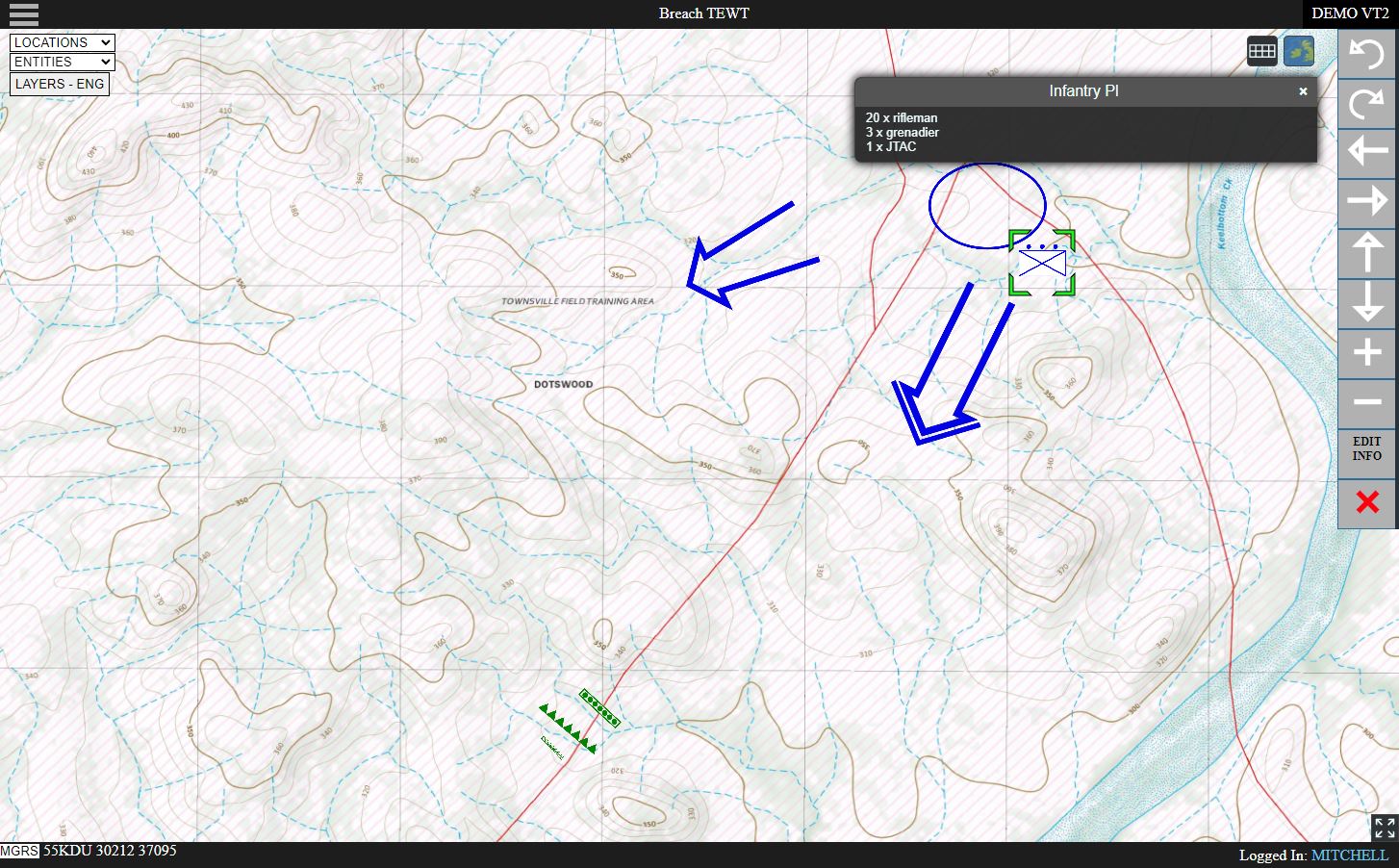The width and height of the screenshot is (1399, 868).
Task: Delete entity using the red X
Action: click(x=1366, y=502)
